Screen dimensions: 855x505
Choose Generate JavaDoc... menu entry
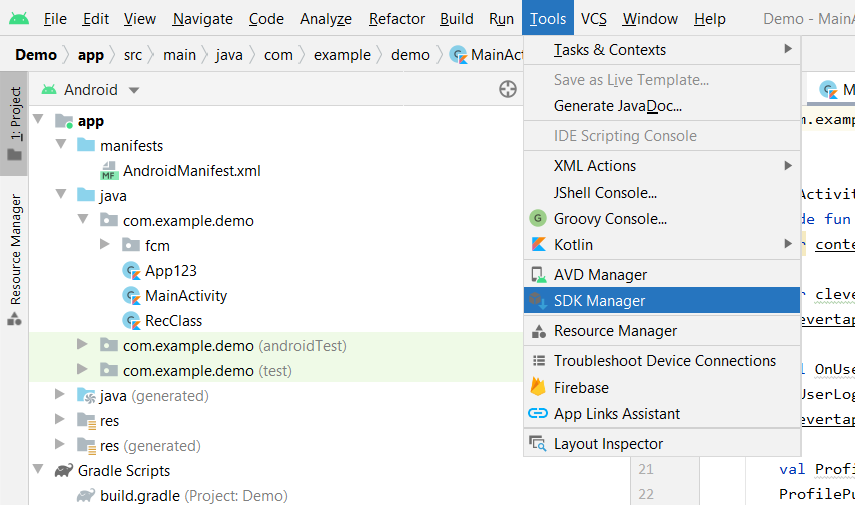tap(662, 106)
